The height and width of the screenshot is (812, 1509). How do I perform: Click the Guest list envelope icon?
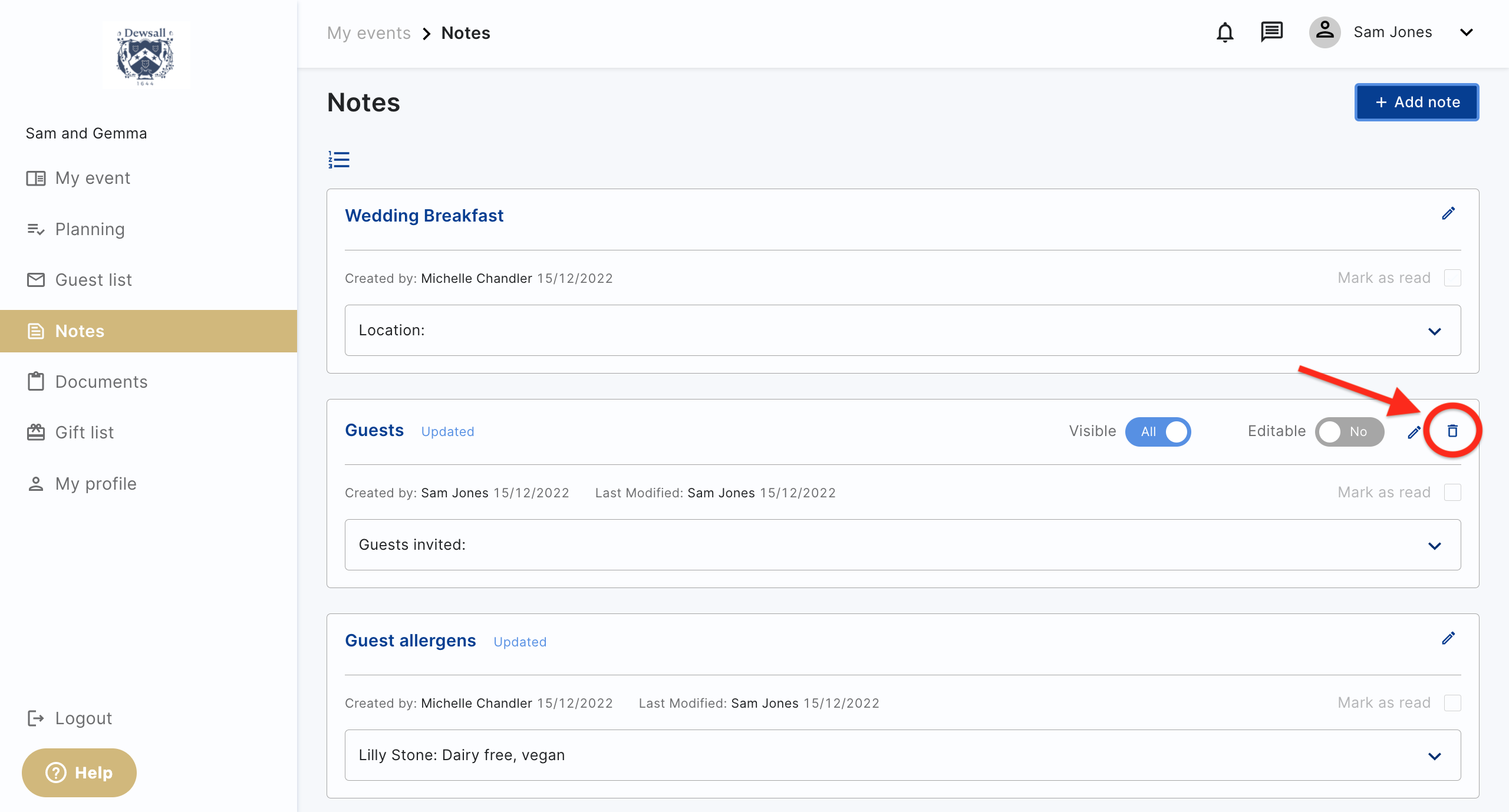[36, 280]
